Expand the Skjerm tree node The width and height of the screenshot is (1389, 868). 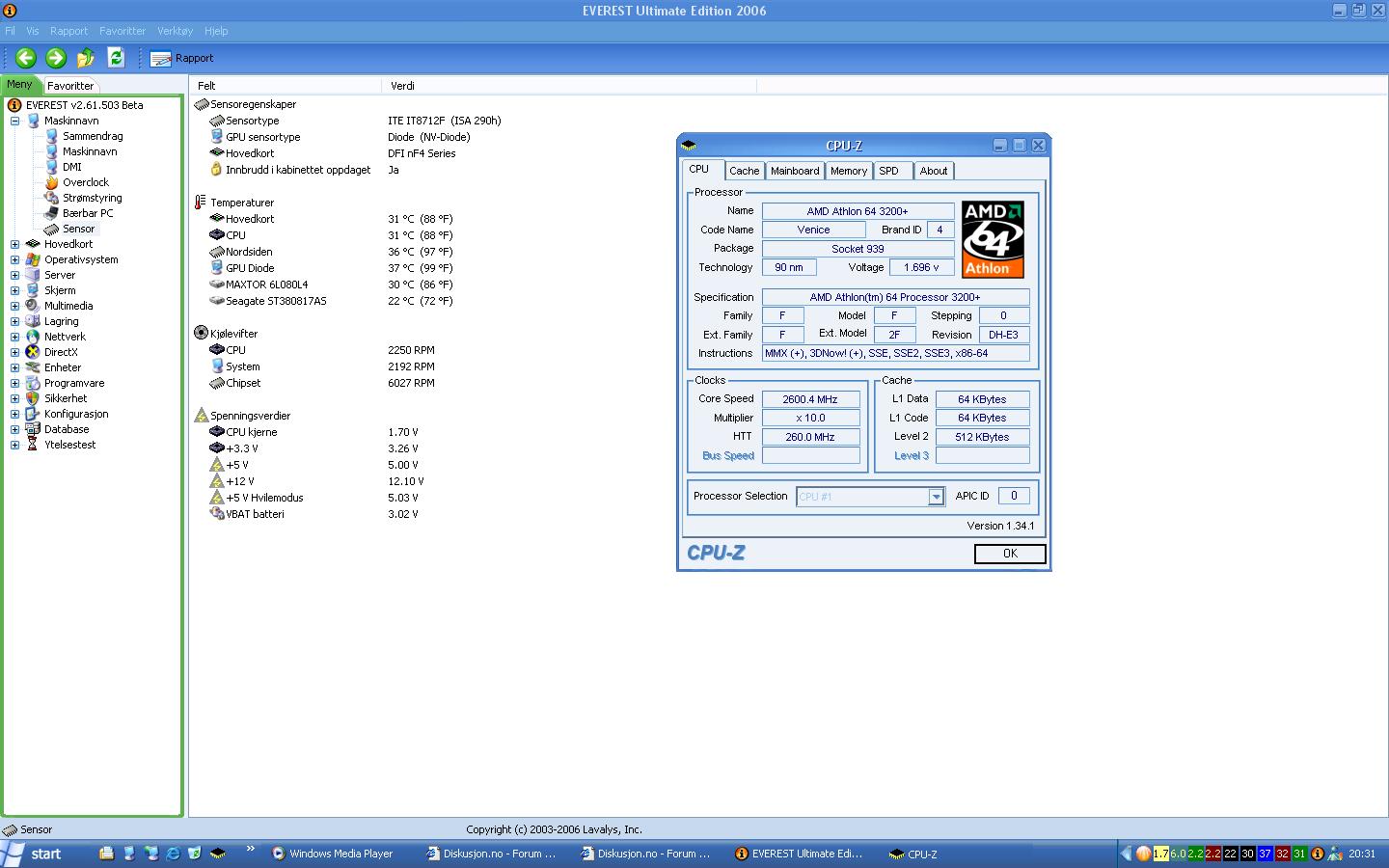(x=14, y=290)
